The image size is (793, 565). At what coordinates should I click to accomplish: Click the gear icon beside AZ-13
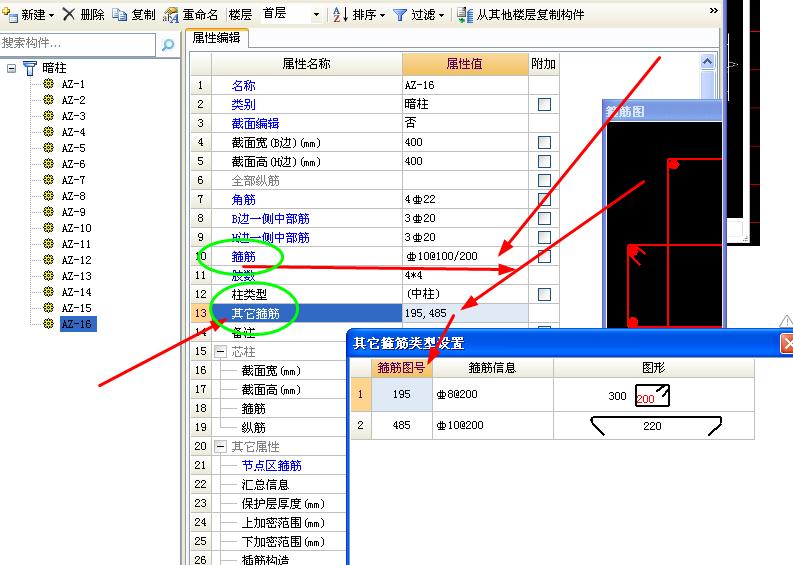pos(49,276)
